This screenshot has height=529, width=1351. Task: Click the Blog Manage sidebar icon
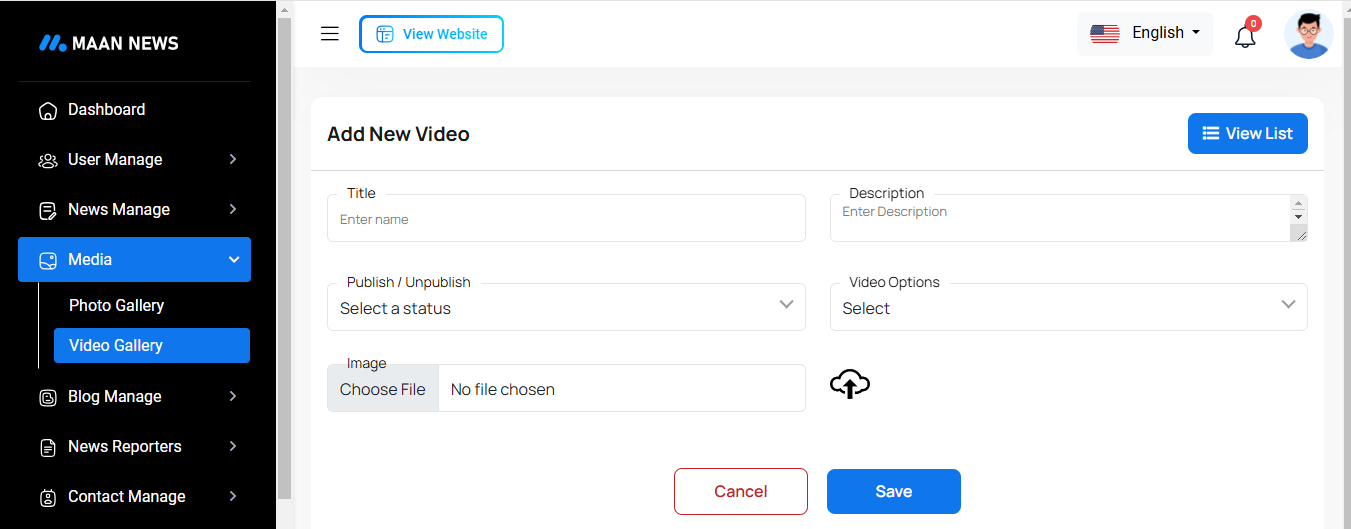47,398
